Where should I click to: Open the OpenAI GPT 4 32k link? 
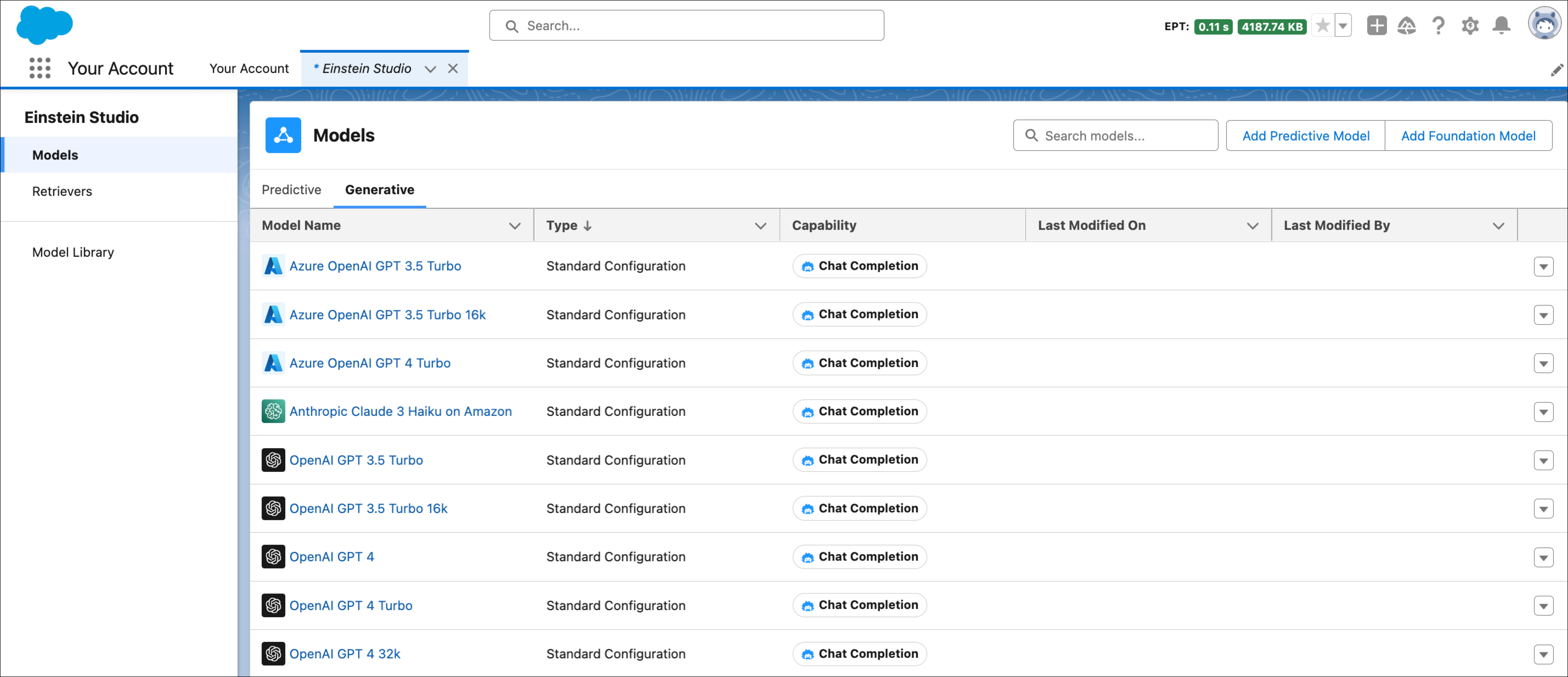[x=345, y=654]
